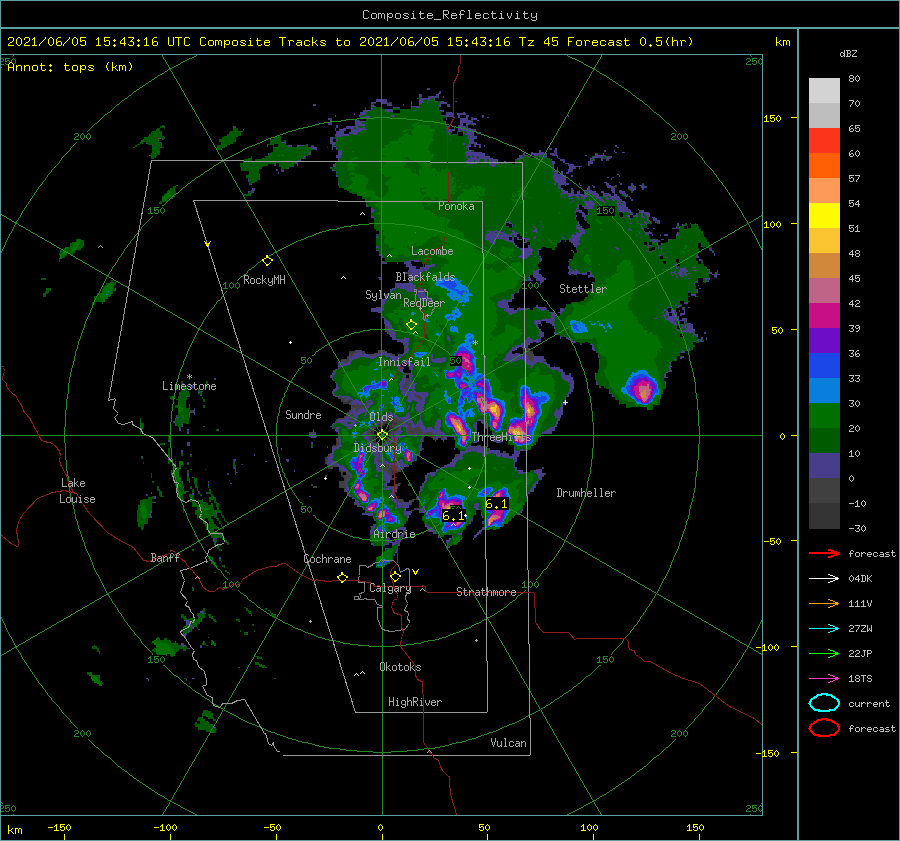Image resolution: width=900 pixels, height=841 pixels.
Task: Click the yellow diamond marker below RedDeer
Action: click(411, 325)
